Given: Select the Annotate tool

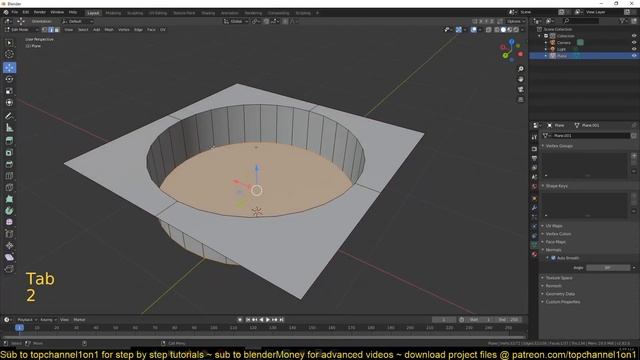Looking at the screenshot, I should point(9,116).
